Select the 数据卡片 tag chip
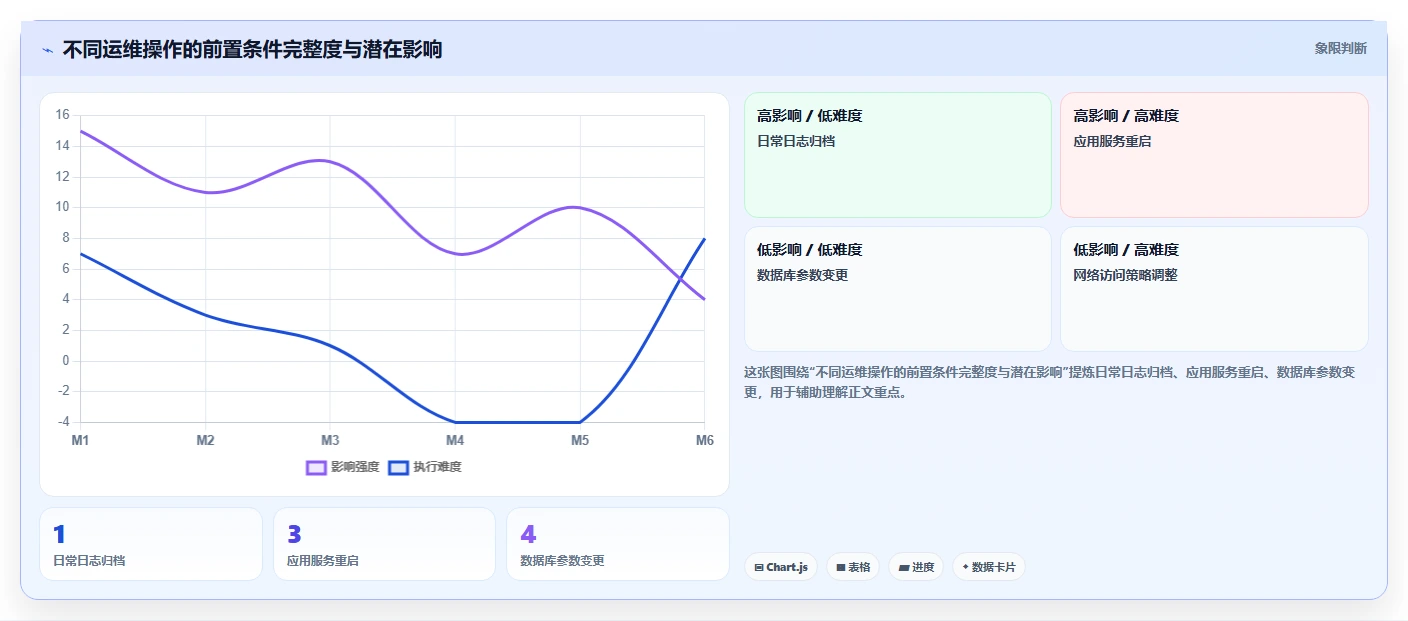The height and width of the screenshot is (621, 1408). (x=988, y=567)
